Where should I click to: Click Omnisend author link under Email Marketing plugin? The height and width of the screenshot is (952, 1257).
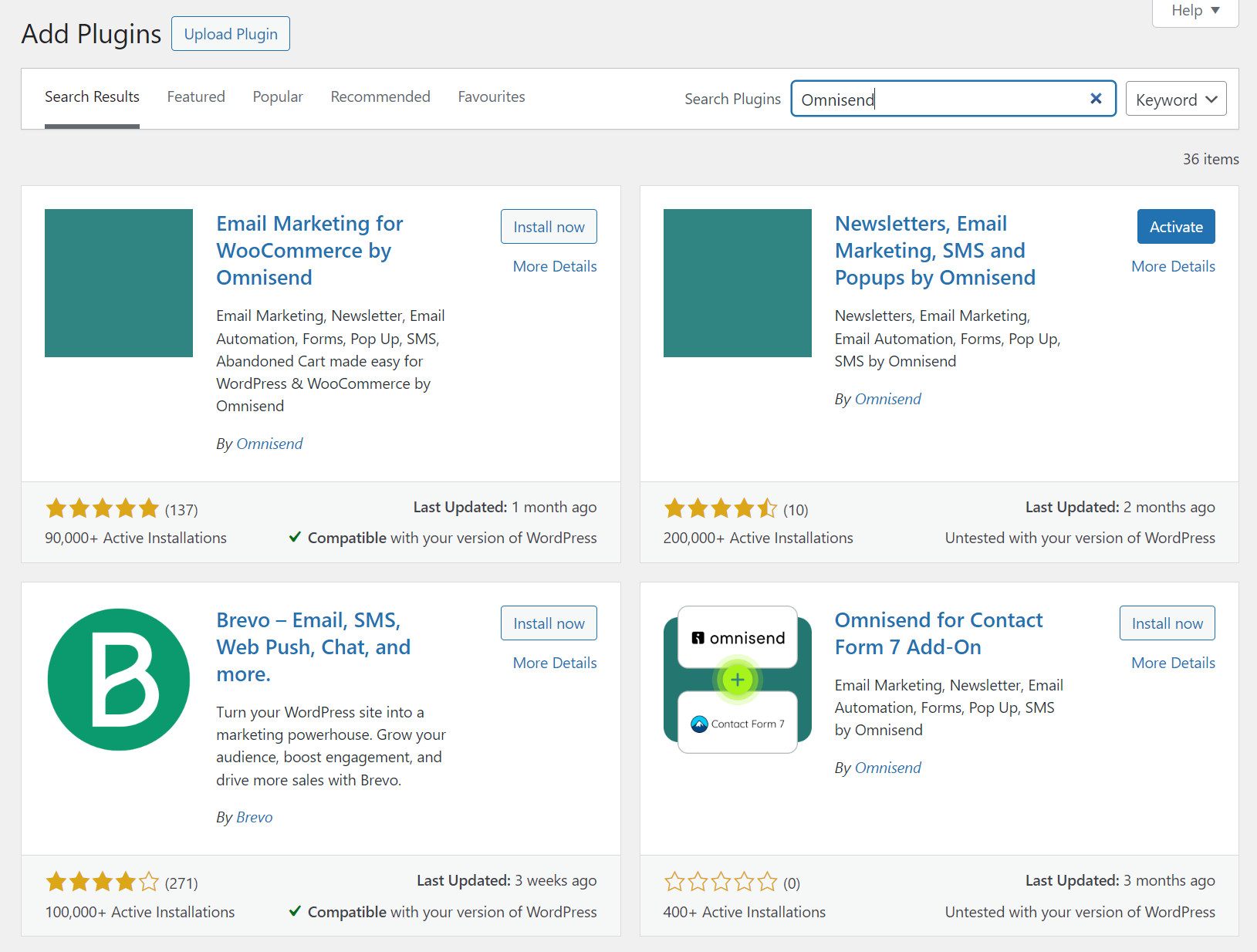click(269, 444)
